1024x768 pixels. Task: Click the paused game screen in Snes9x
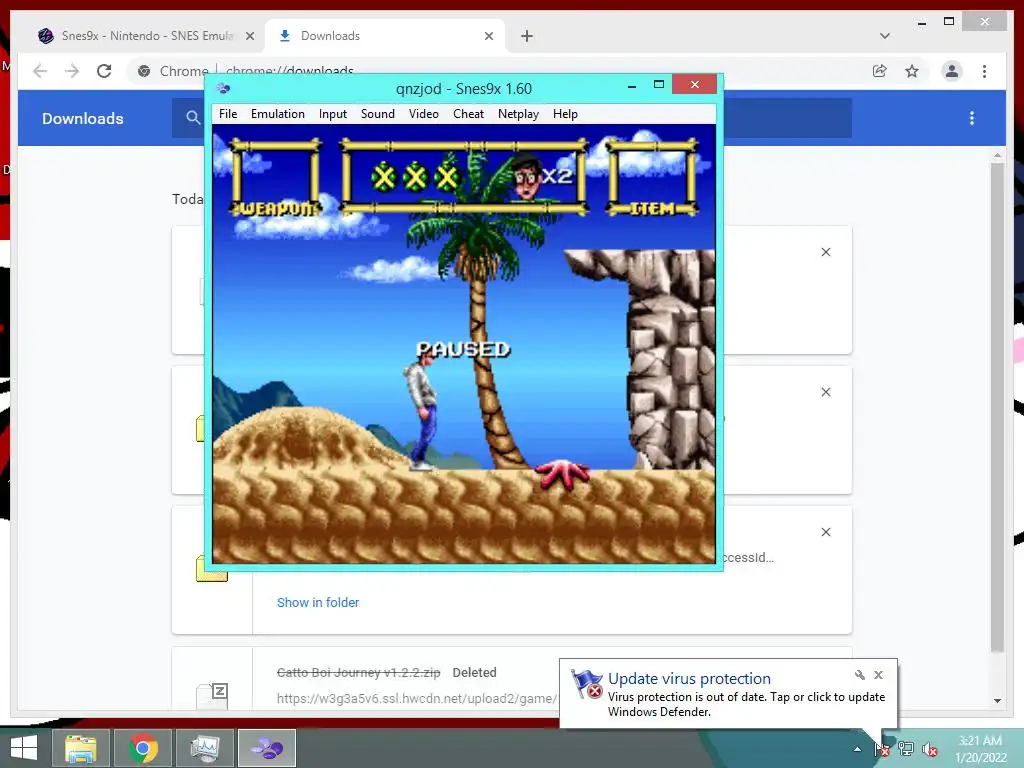pos(464,344)
